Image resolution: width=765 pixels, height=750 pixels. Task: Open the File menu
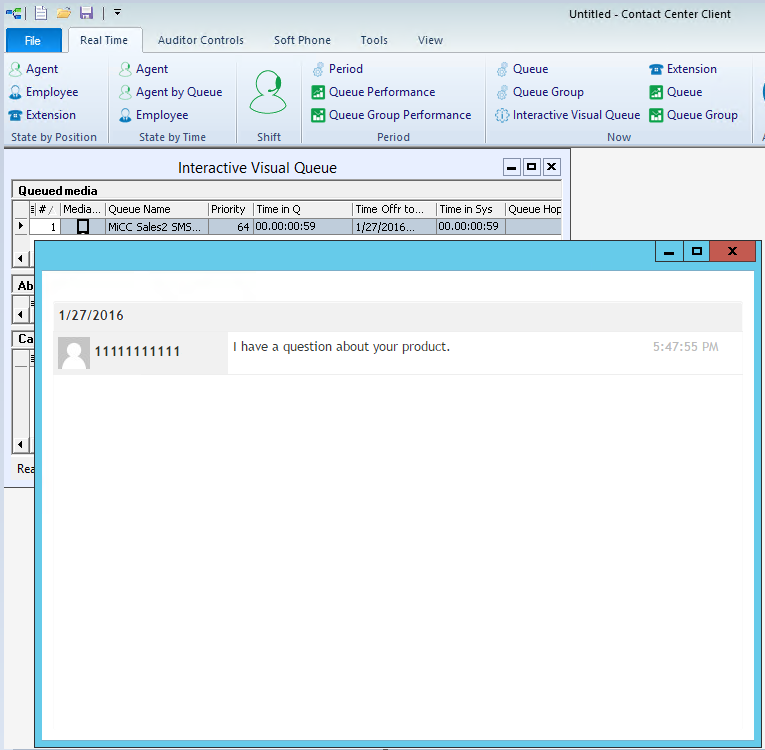click(x=33, y=41)
